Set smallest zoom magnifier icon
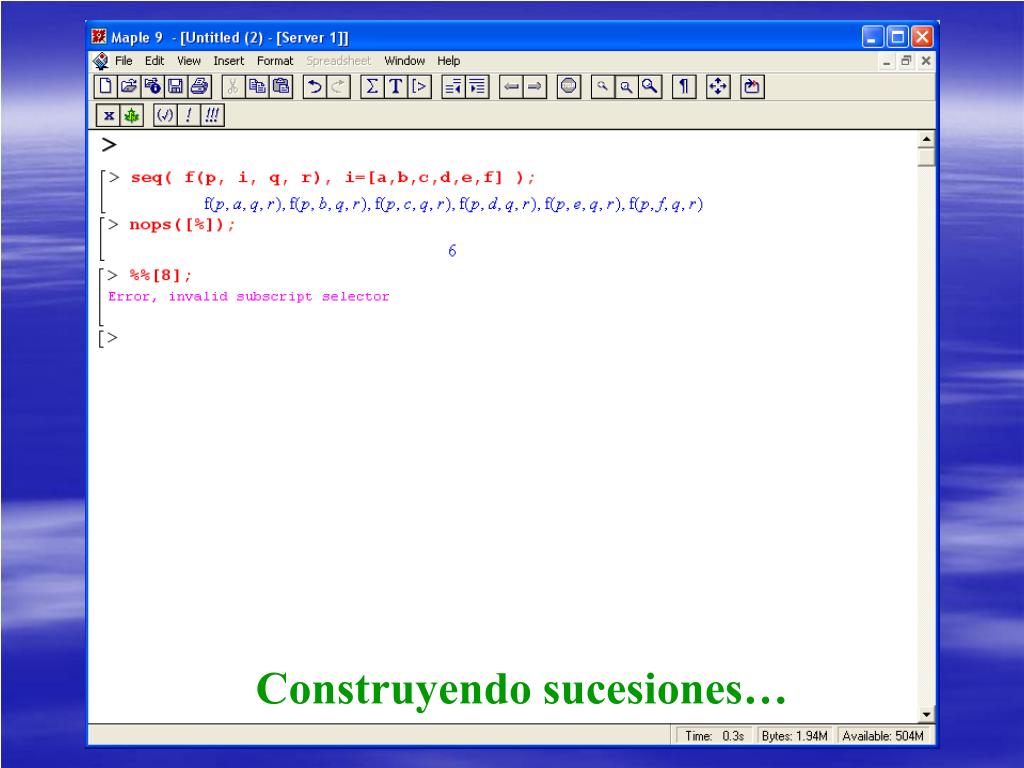 click(x=603, y=86)
